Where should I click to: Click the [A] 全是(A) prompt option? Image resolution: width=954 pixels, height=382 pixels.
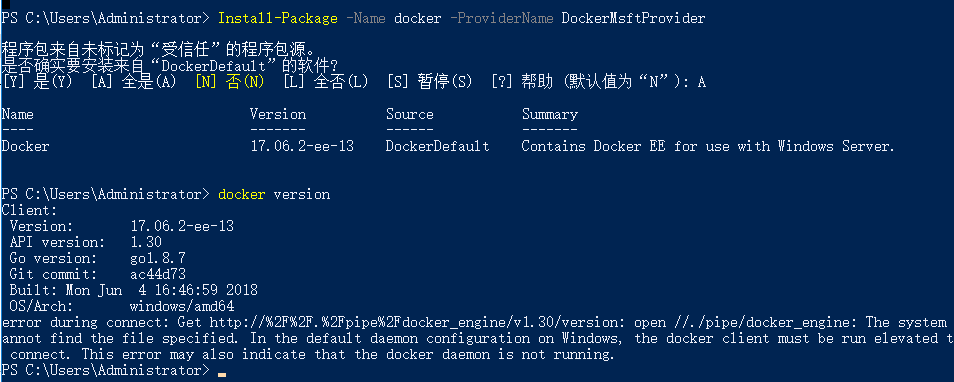click(x=134, y=82)
